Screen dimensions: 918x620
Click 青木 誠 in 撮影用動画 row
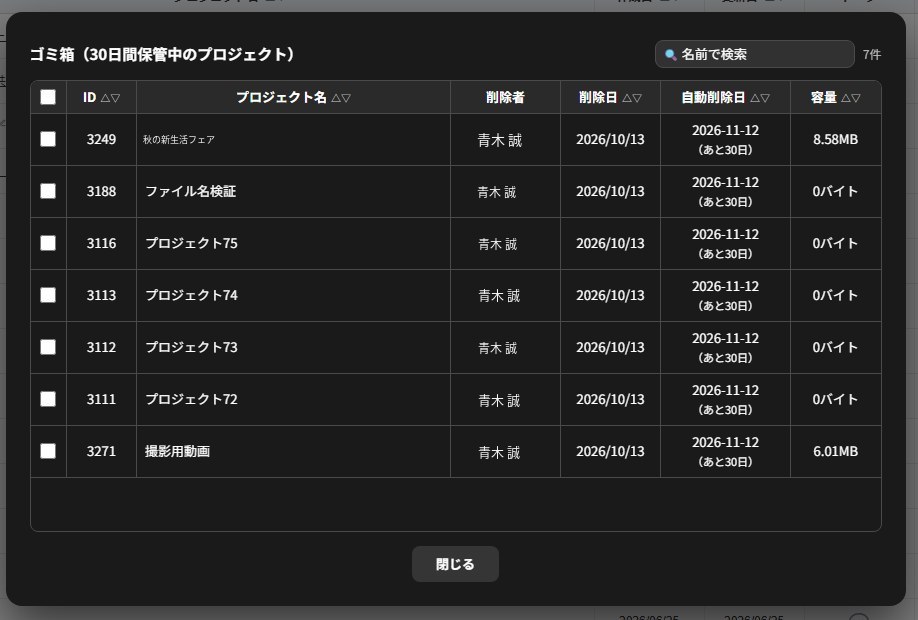click(x=499, y=452)
